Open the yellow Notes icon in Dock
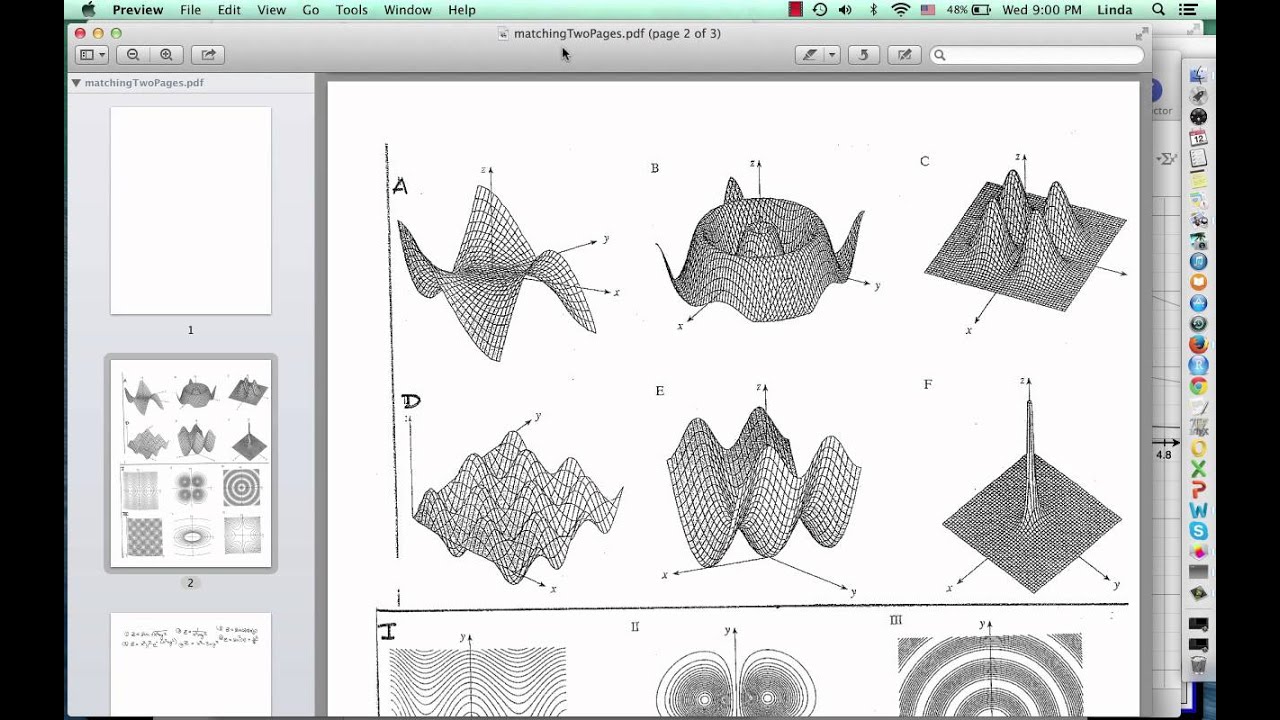The image size is (1280, 720). click(1198, 180)
